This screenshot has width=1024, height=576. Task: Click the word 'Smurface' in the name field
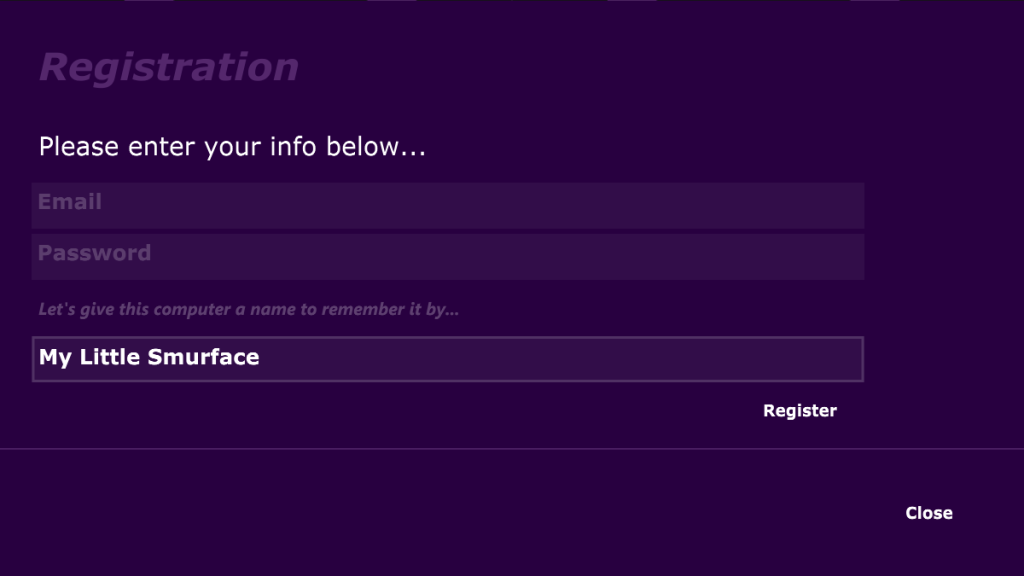[204, 357]
